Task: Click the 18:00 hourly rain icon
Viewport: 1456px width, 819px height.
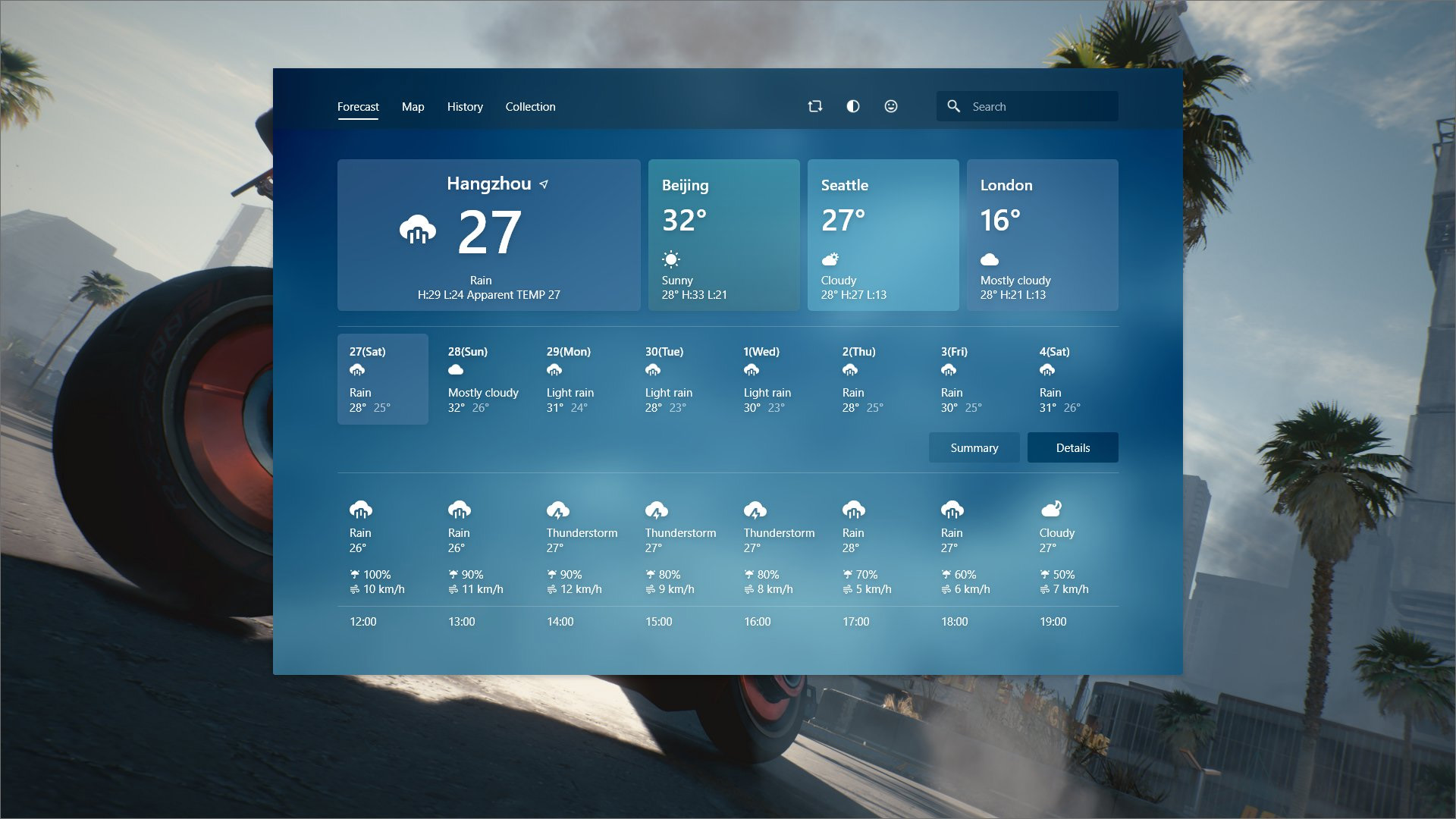Action: (x=952, y=510)
